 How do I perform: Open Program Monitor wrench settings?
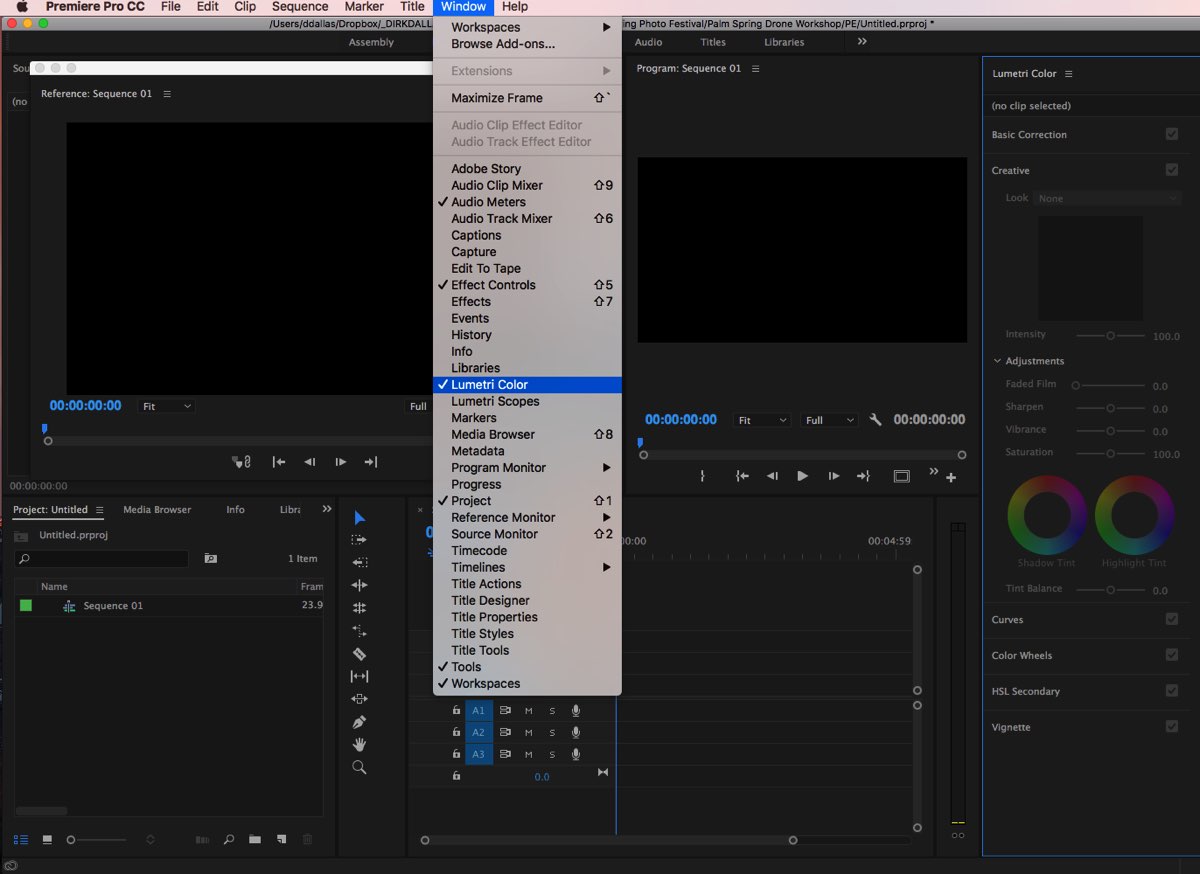click(876, 420)
